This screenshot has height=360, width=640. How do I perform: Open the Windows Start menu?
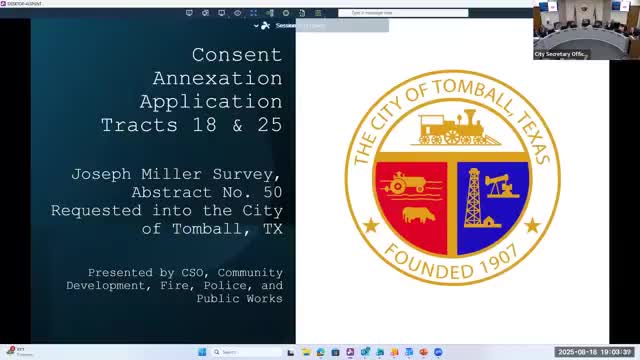tap(202, 352)
